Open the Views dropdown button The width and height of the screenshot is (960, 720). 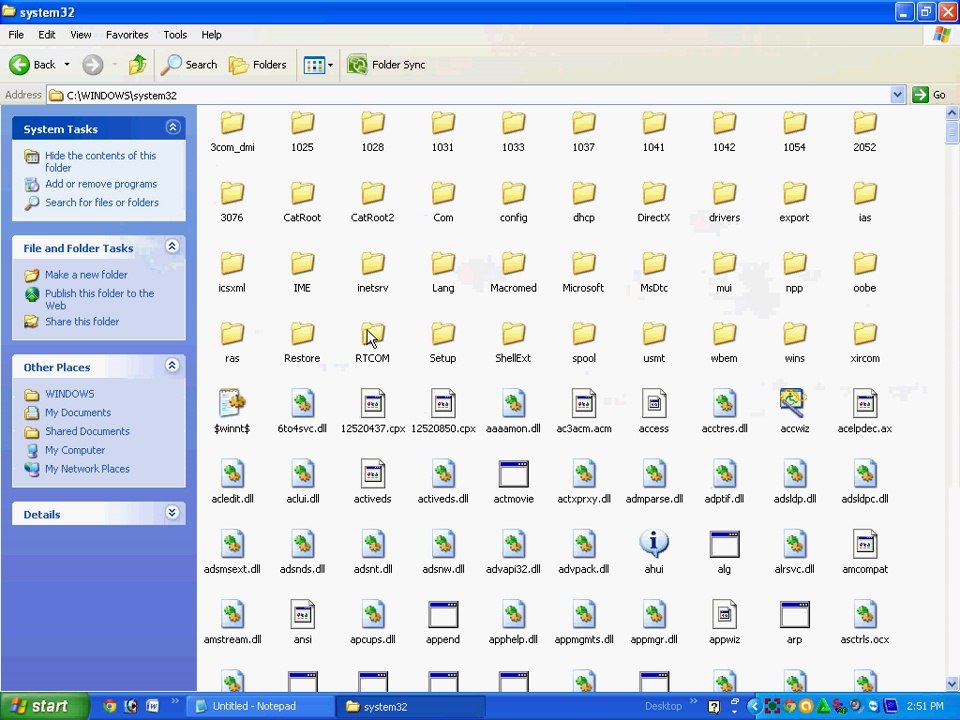(x=318, y=64)
